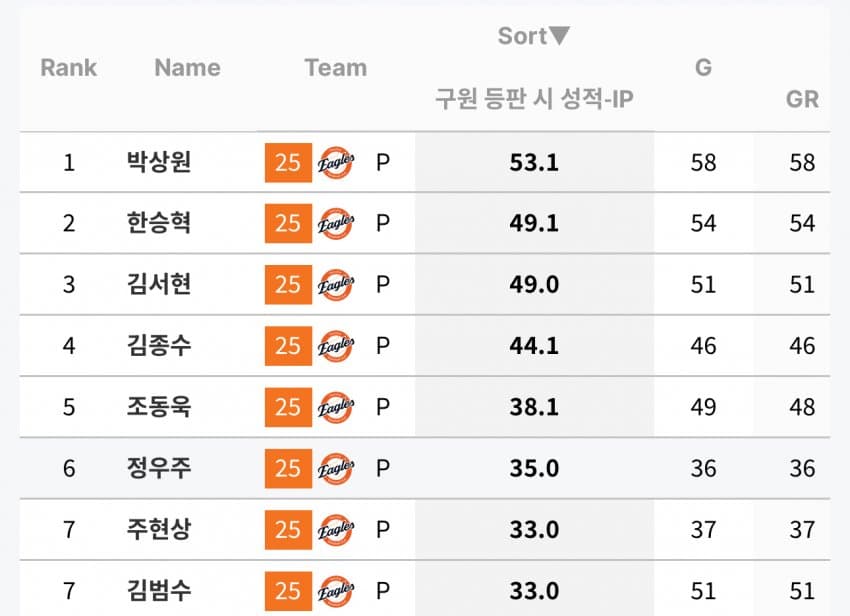Screen dimensions: 850x616
Task: Click Eagles logo in 정우주 row
Action: tap(335, 469)
